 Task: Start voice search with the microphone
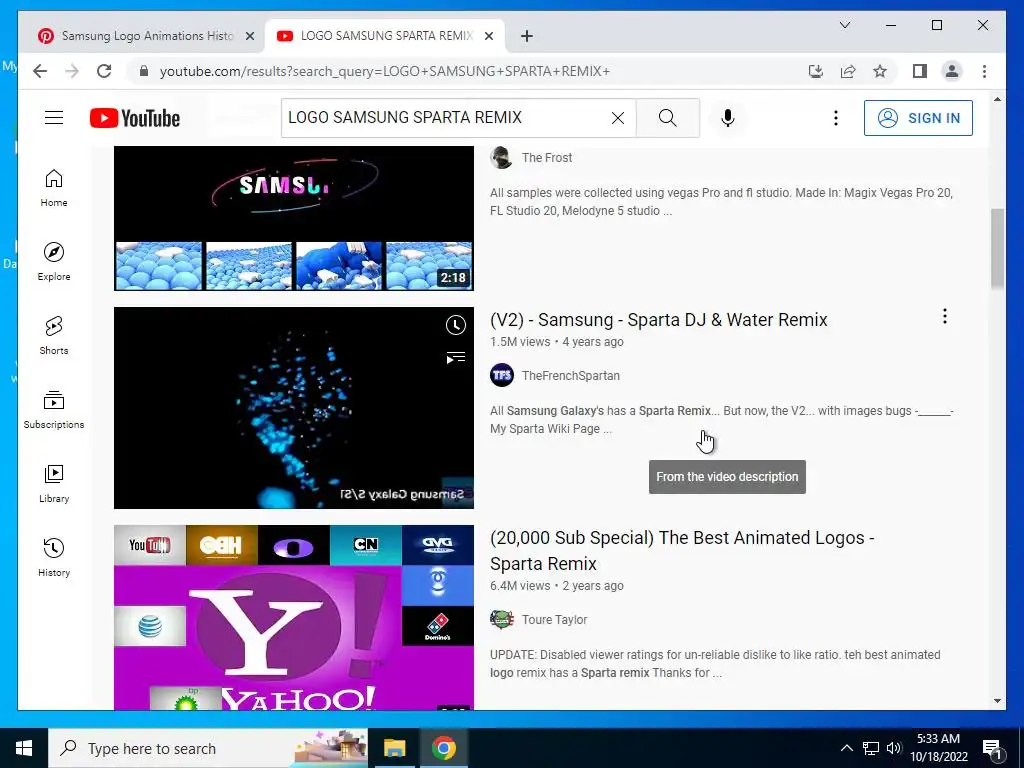(x=728, y=118)
